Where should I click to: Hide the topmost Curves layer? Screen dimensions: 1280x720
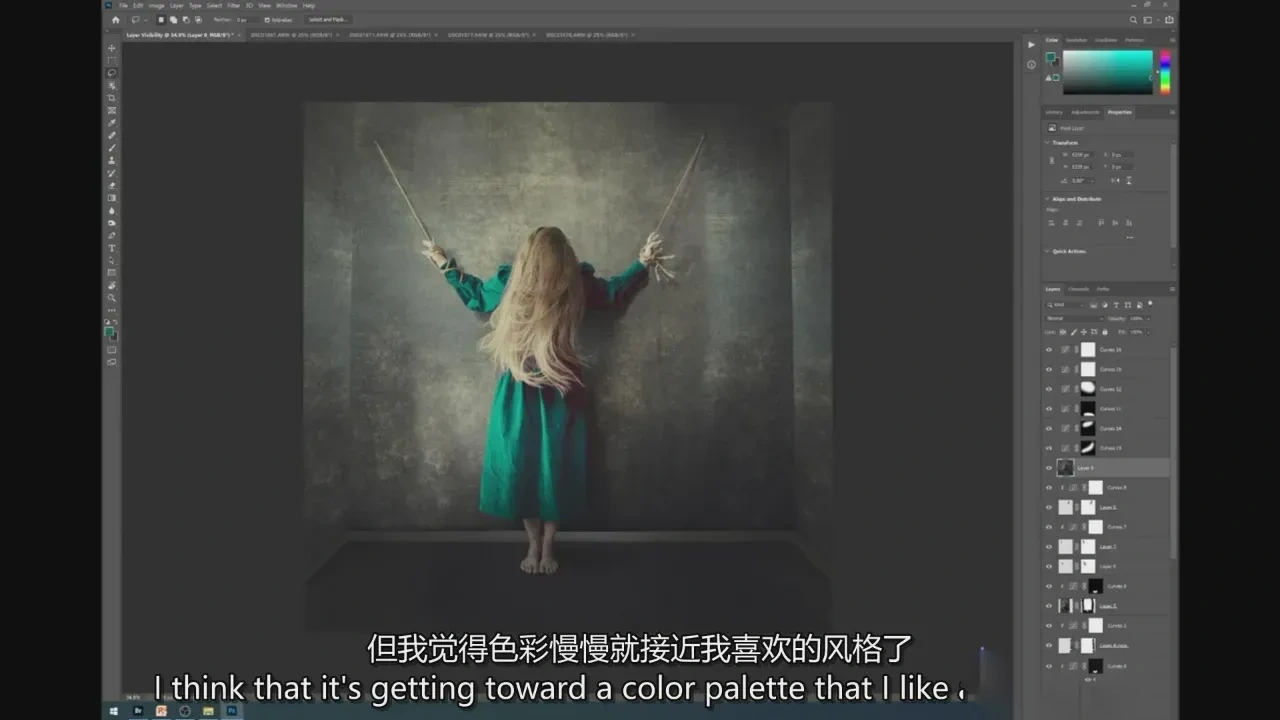pyautogui.click(x=1049, y=350)
